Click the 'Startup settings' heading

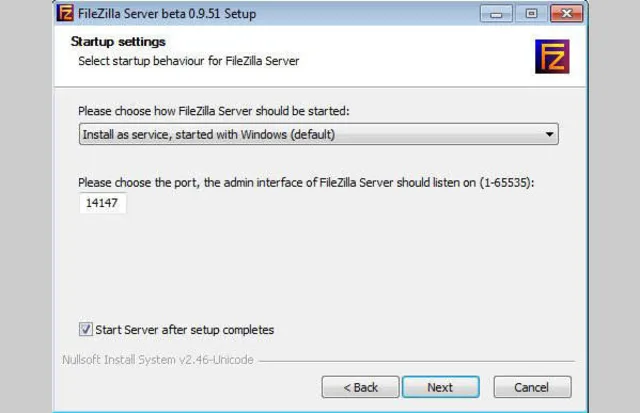(118, 42)
